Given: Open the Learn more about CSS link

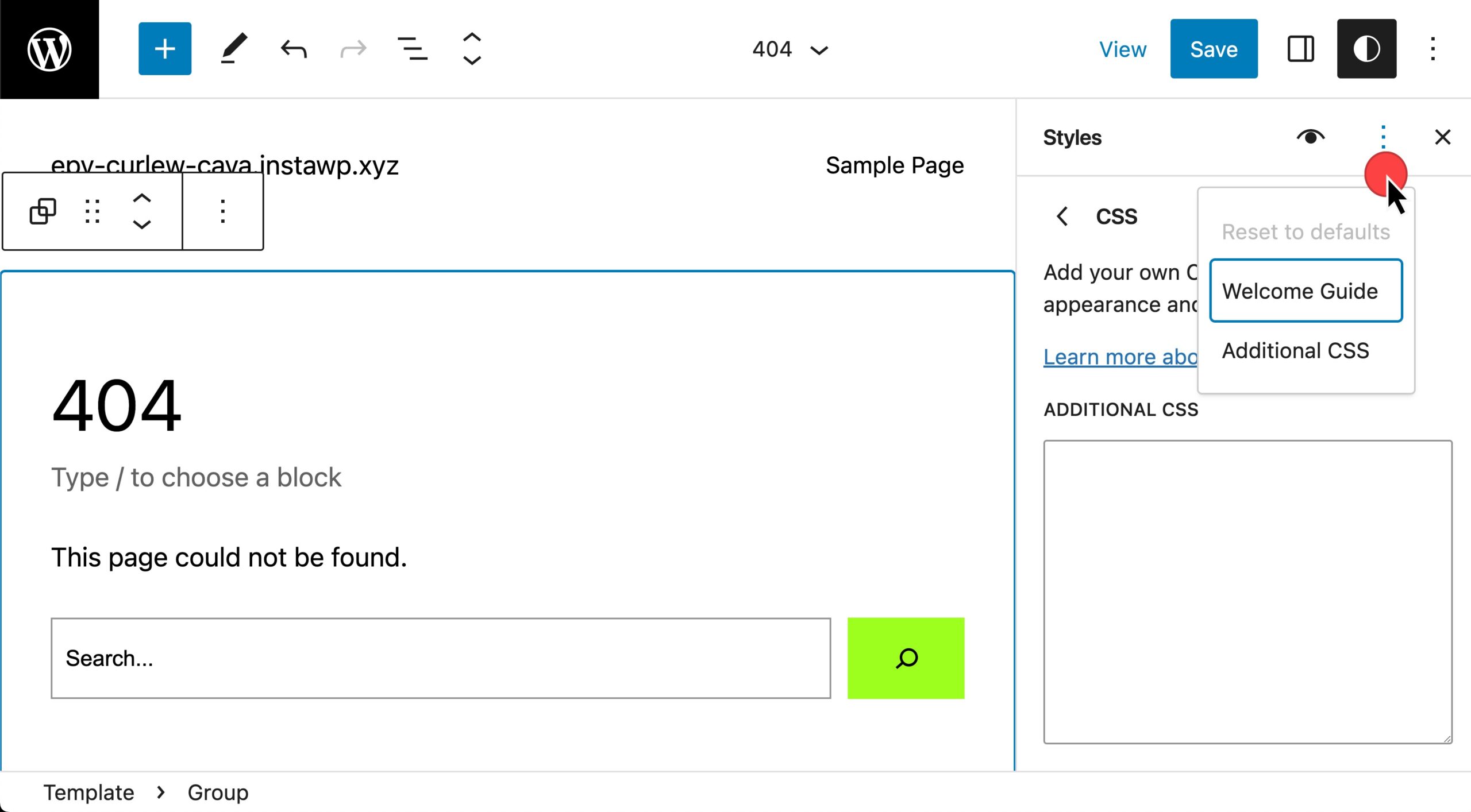Looking at the screenshot, I should pyautogui.click(x=1120, y=357).
